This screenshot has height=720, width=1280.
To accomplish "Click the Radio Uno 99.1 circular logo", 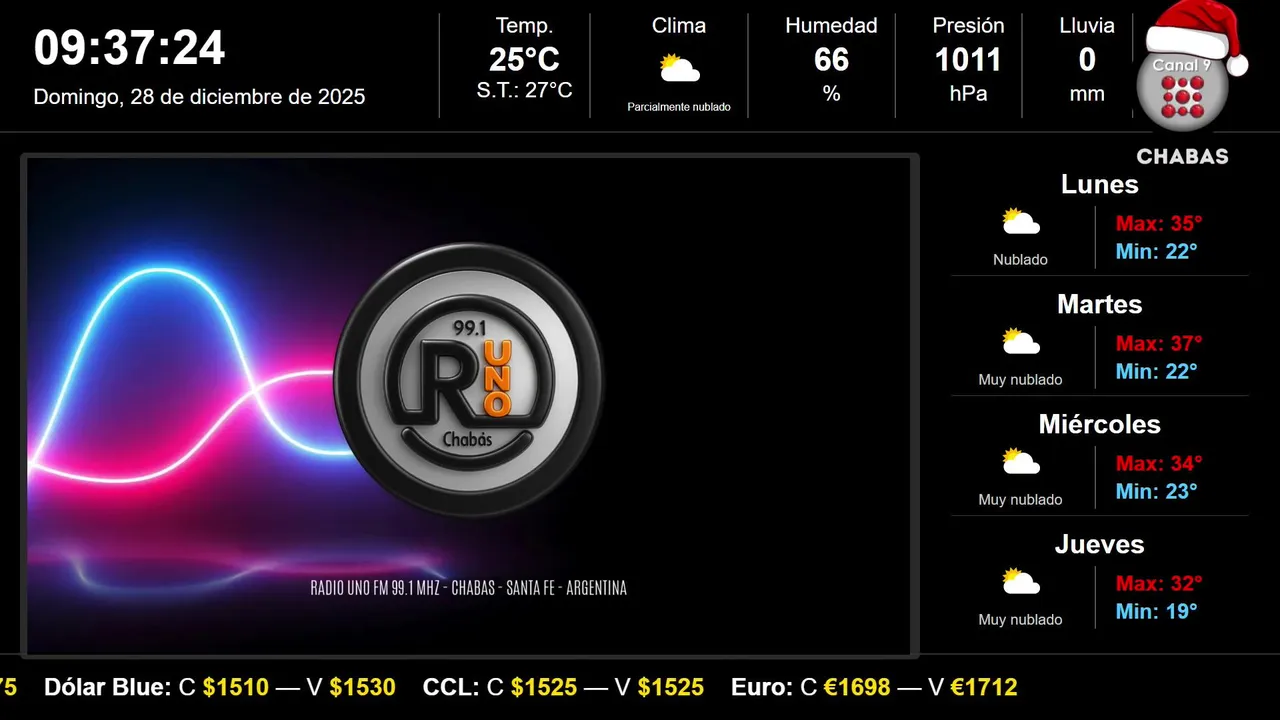I will pos(469,379).
